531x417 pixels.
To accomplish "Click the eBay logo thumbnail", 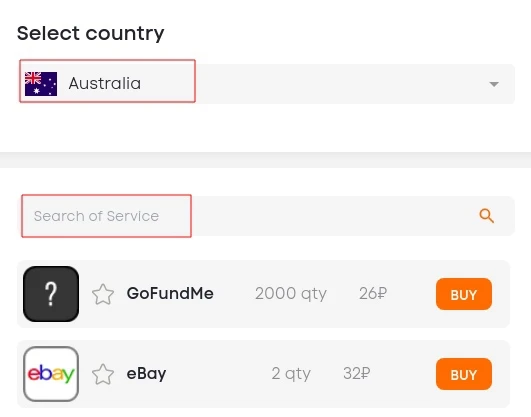I will click(51, 374).
